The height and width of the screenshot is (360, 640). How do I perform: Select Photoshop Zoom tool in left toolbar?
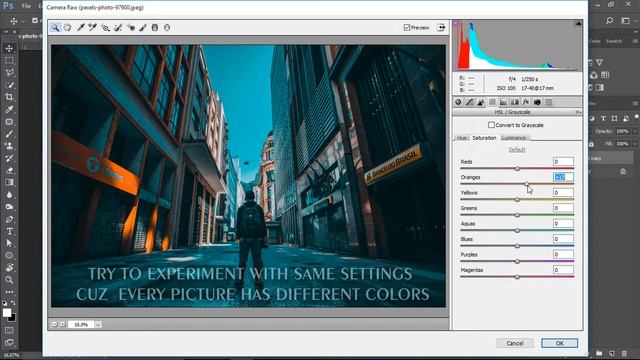[9, 280]
